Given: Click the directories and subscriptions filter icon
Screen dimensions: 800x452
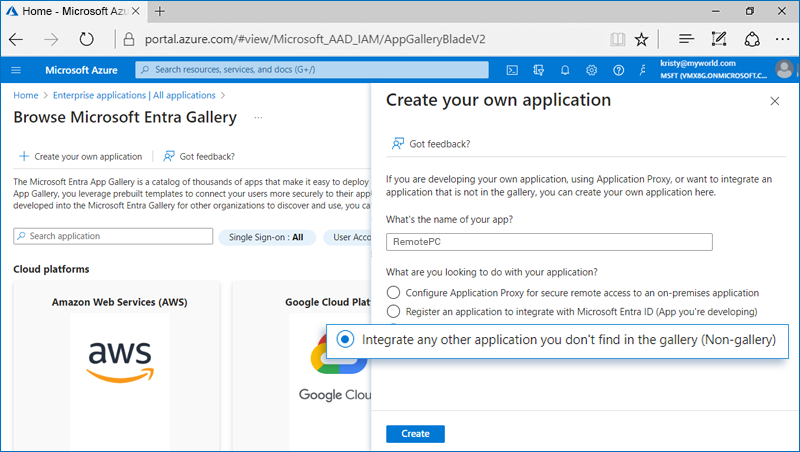Looking at the screenshot, I should point(539,70).
